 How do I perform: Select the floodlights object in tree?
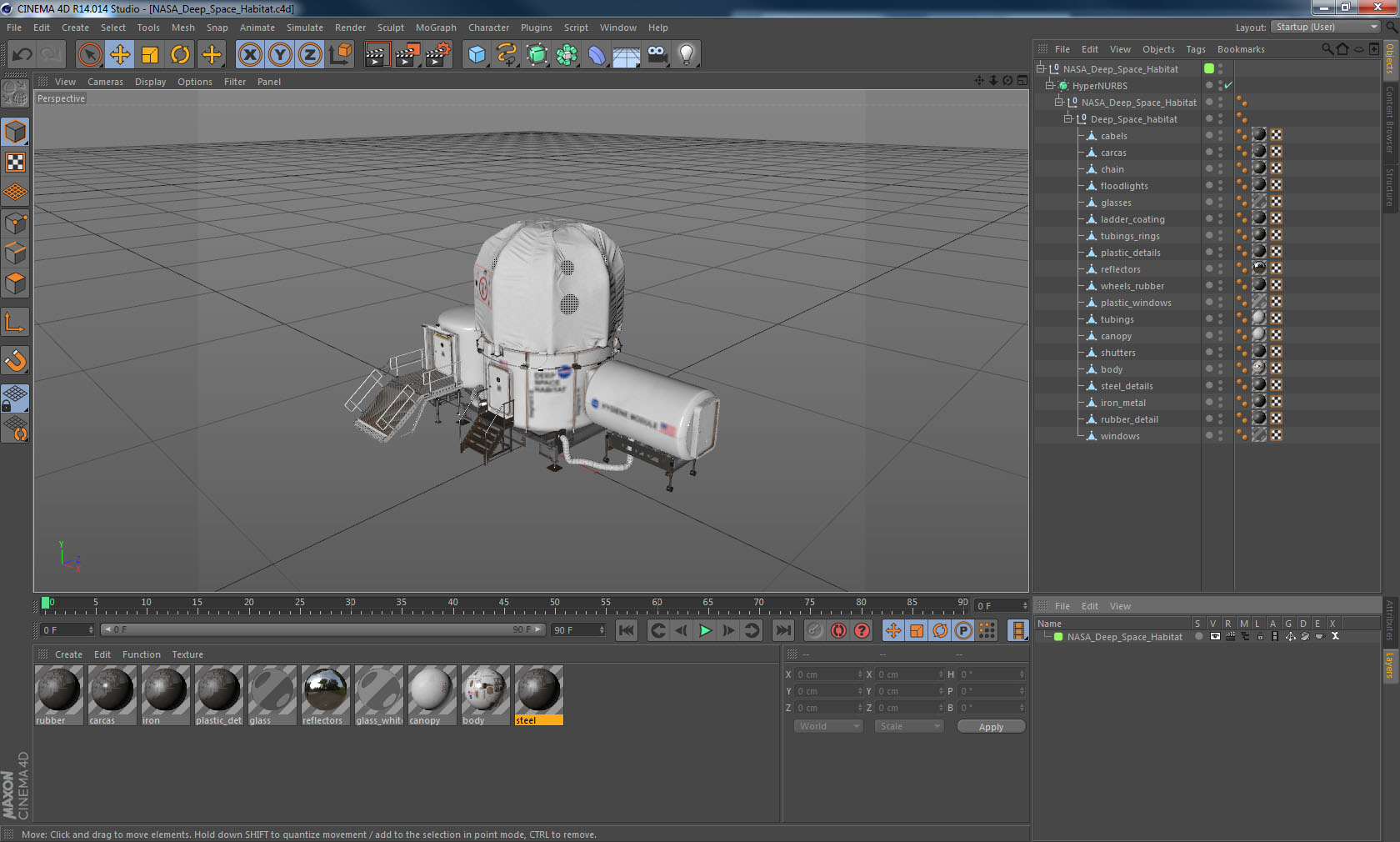pyautogui.click(x=1123, y=186)
